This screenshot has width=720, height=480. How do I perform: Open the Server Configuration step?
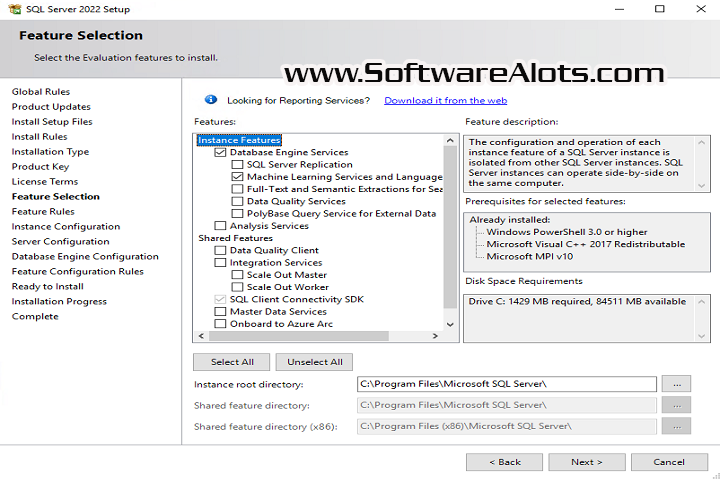tap(61, 241)
